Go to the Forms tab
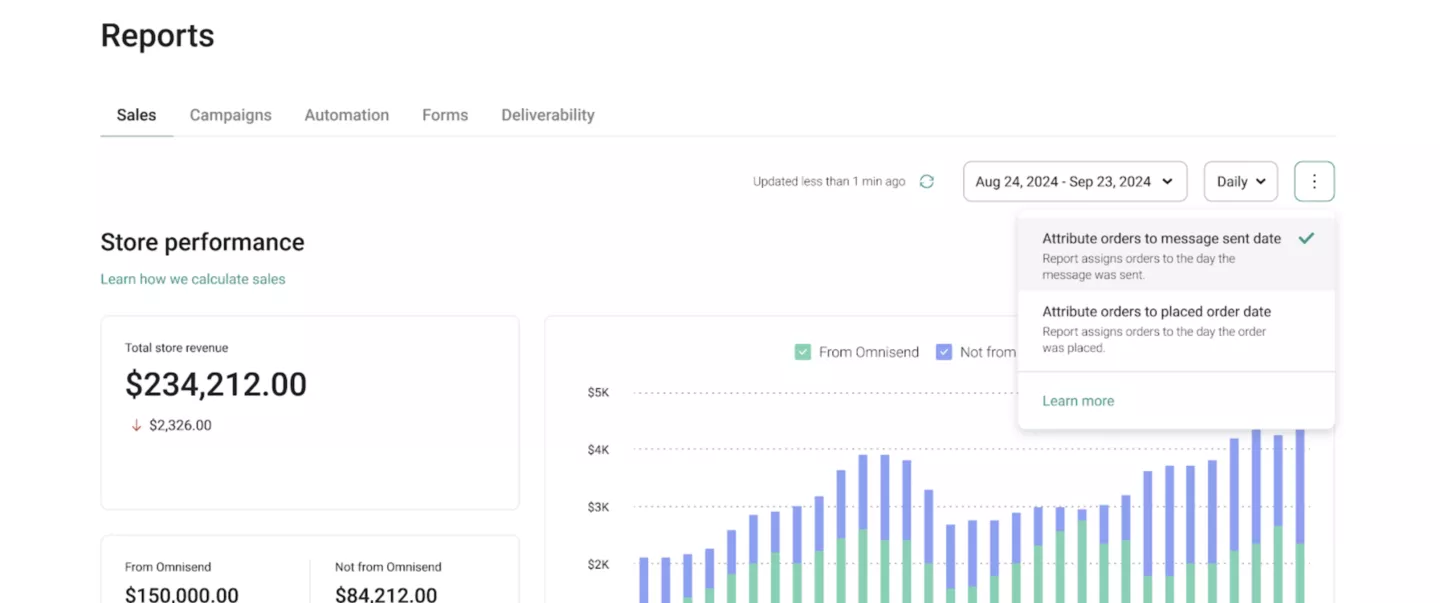 pos(445,115)
